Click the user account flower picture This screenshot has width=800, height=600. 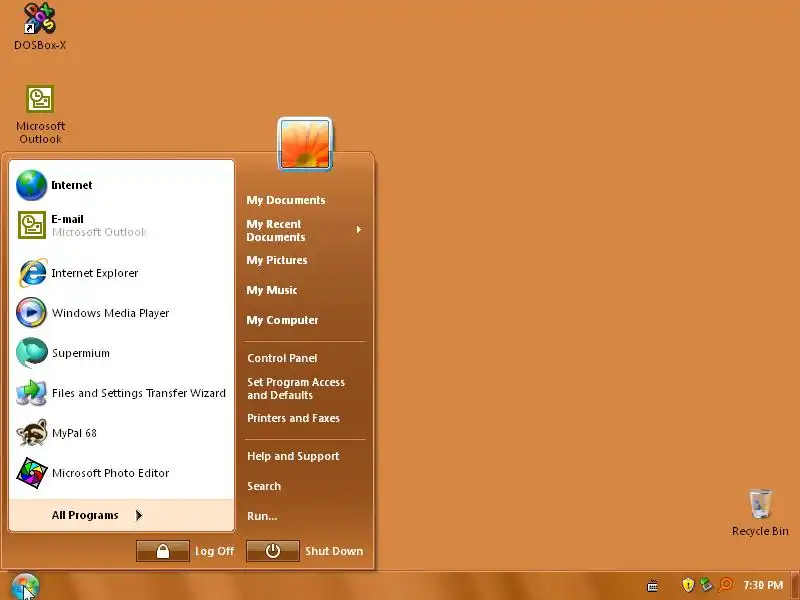click(305, 144)
